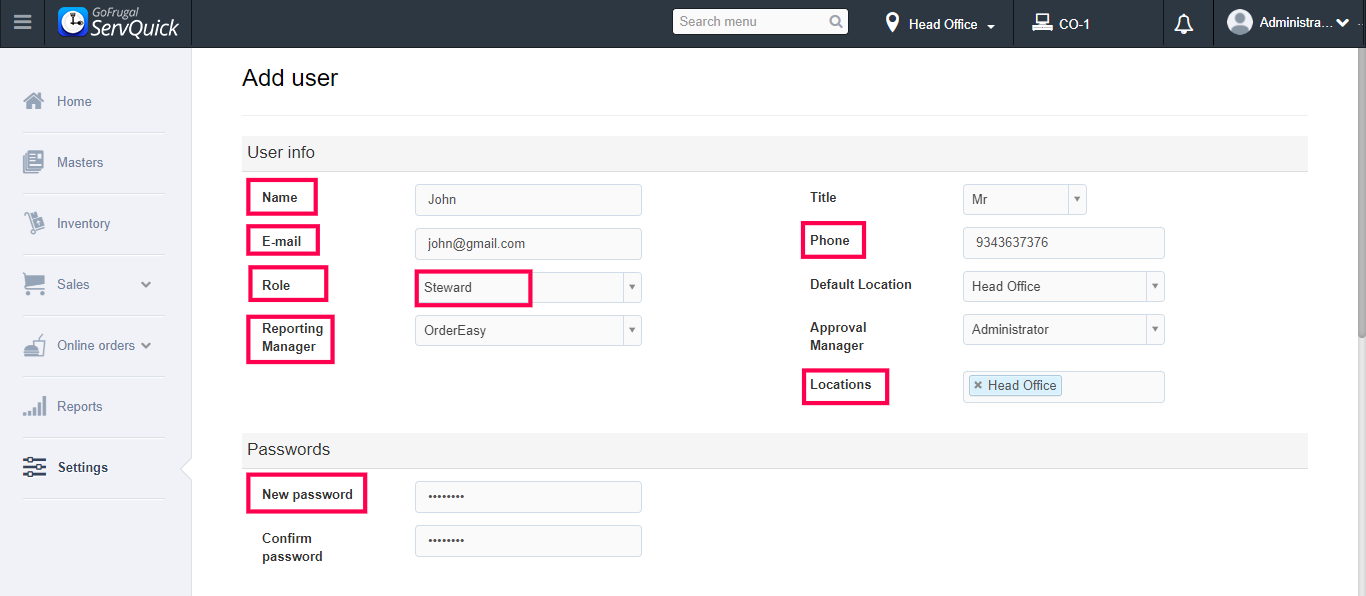The height and width of the screenshot is (596, 1366).
Task: Click the CO-1 terminal computer icon
Action: pyautogui.click(x=1042, y=22)
